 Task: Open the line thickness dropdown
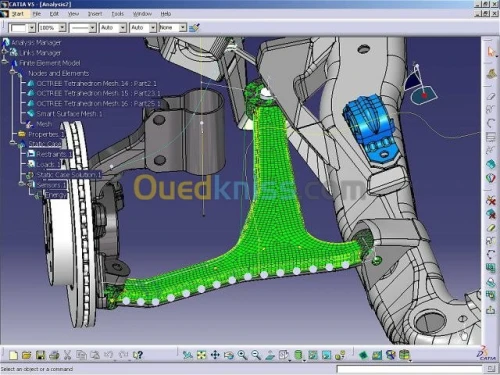point(93,28)
